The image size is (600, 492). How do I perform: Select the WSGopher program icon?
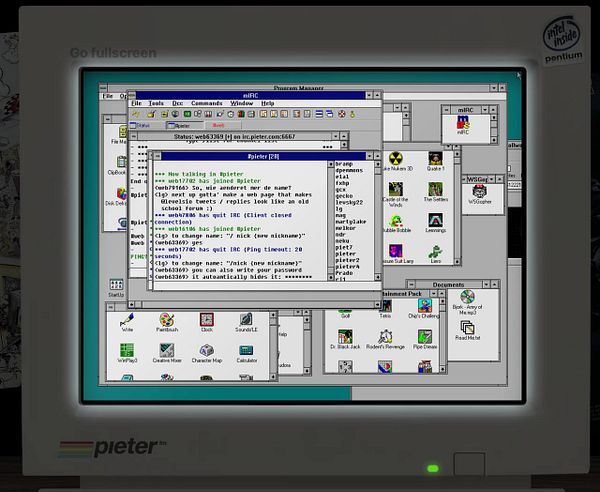pyautogui.click(x=479, y=194)
